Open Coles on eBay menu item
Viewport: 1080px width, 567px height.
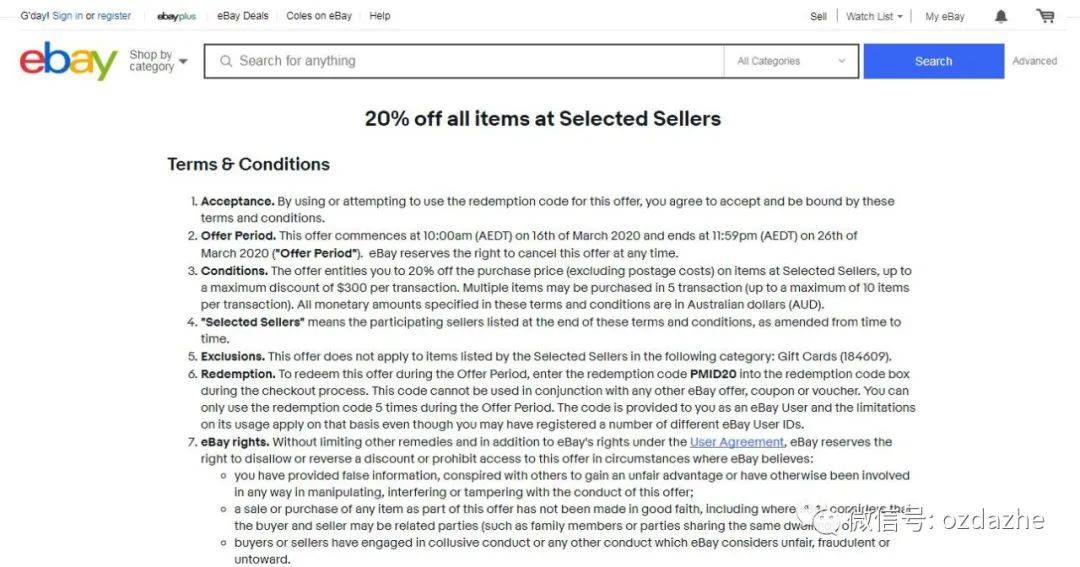pyautogui.click(x=319, y=15)
